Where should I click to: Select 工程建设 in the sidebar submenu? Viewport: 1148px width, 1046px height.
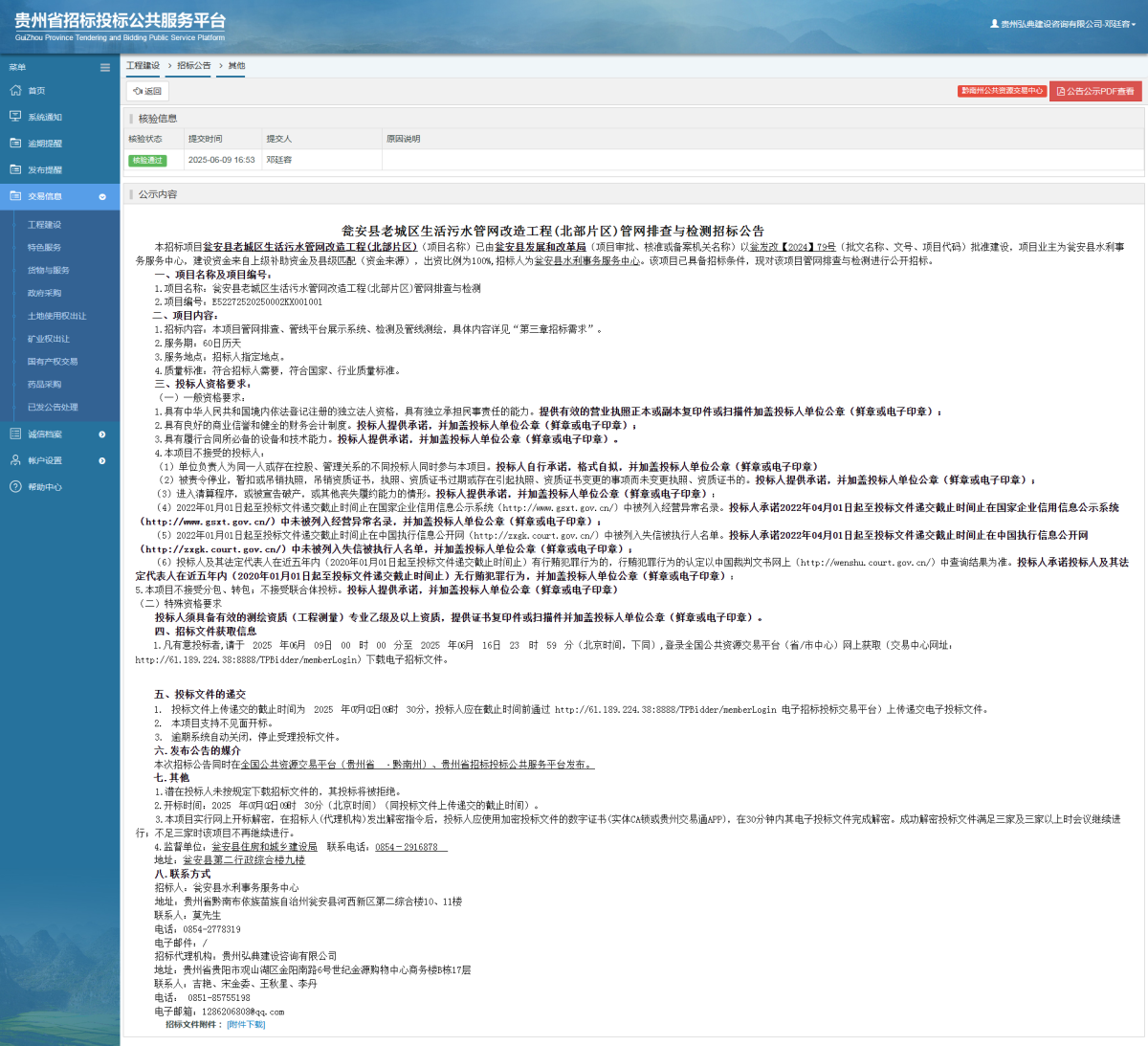44,225
